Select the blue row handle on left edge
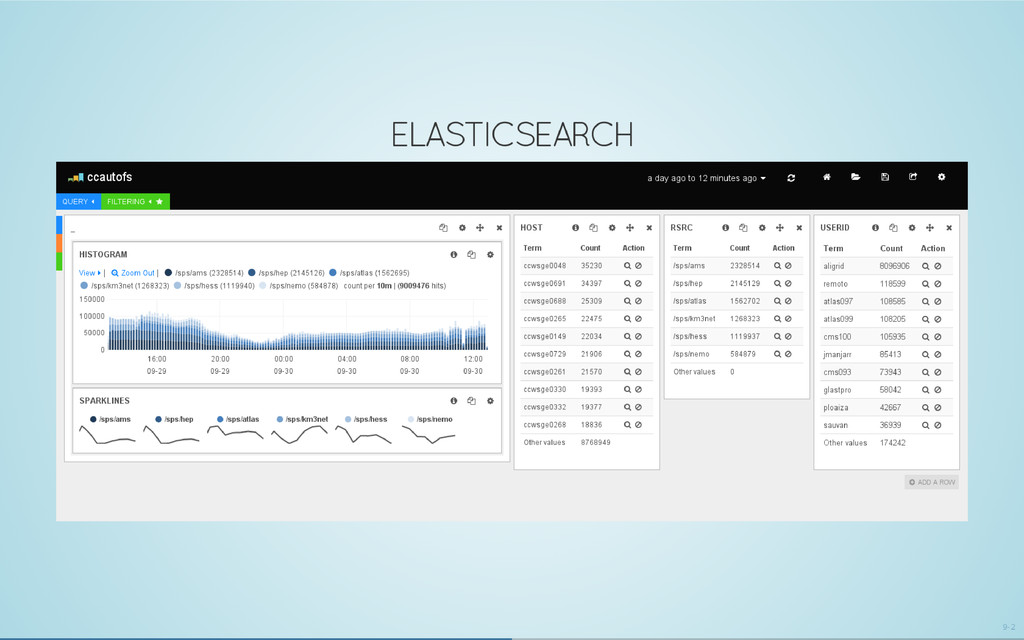 (59, 225)
